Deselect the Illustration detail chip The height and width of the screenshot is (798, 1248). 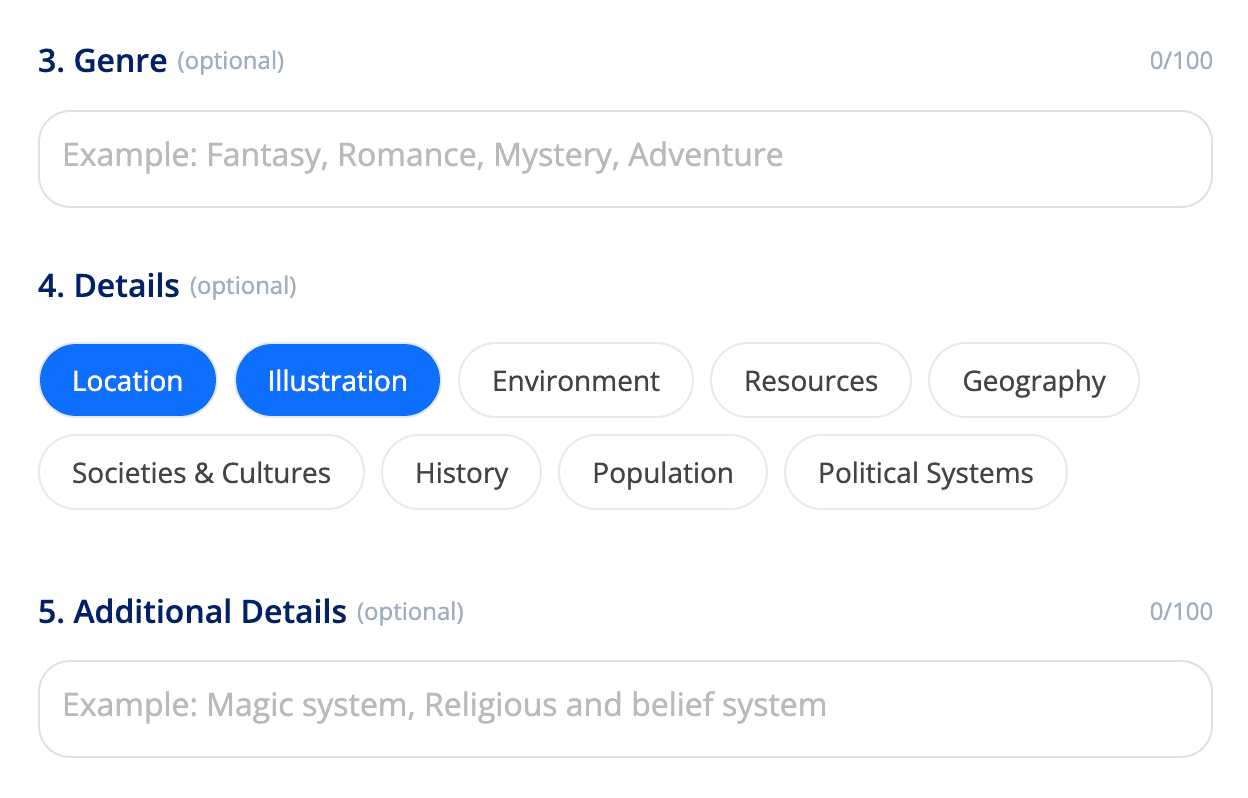338,380
